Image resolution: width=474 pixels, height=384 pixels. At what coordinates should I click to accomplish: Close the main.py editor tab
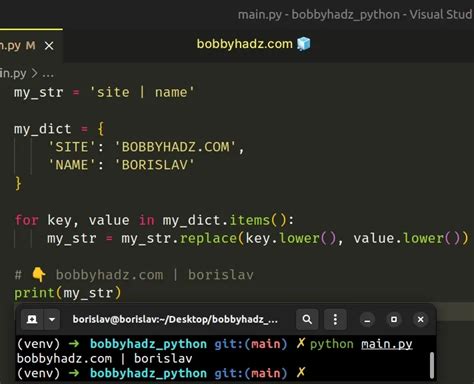(x=49, y=46)
